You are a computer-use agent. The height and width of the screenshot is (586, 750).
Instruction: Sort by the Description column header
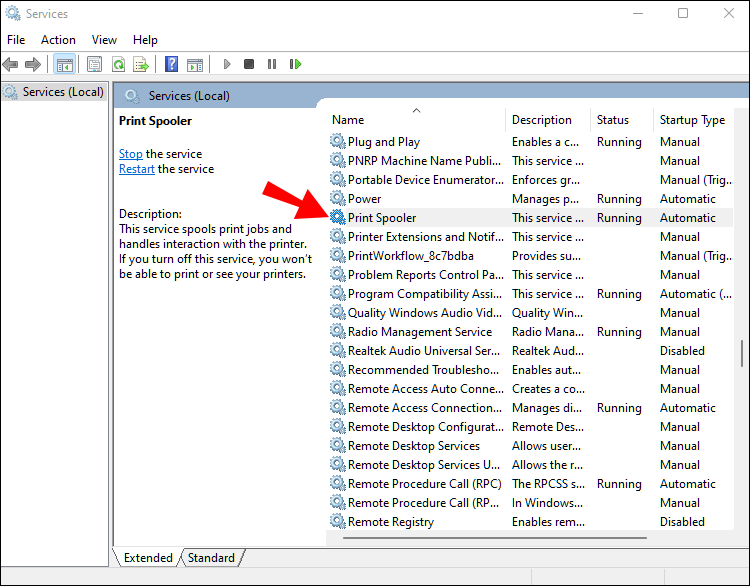548,120
